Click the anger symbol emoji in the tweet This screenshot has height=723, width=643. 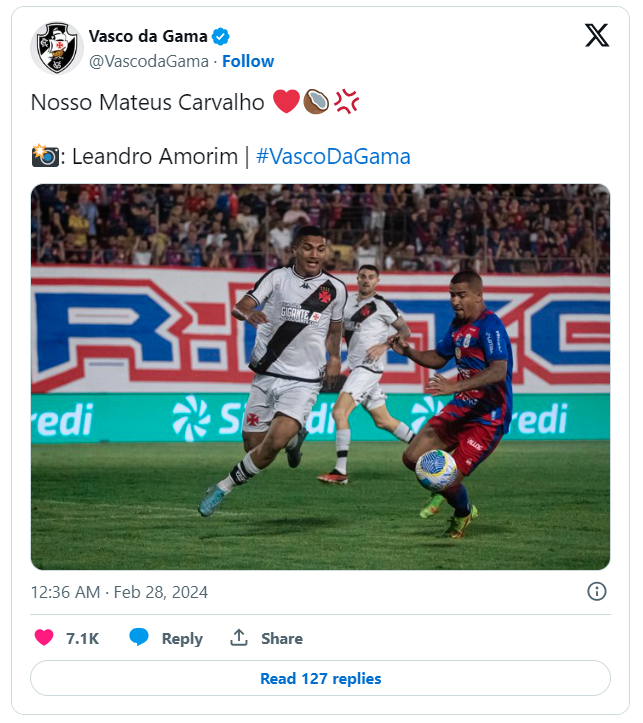point(346,102)
